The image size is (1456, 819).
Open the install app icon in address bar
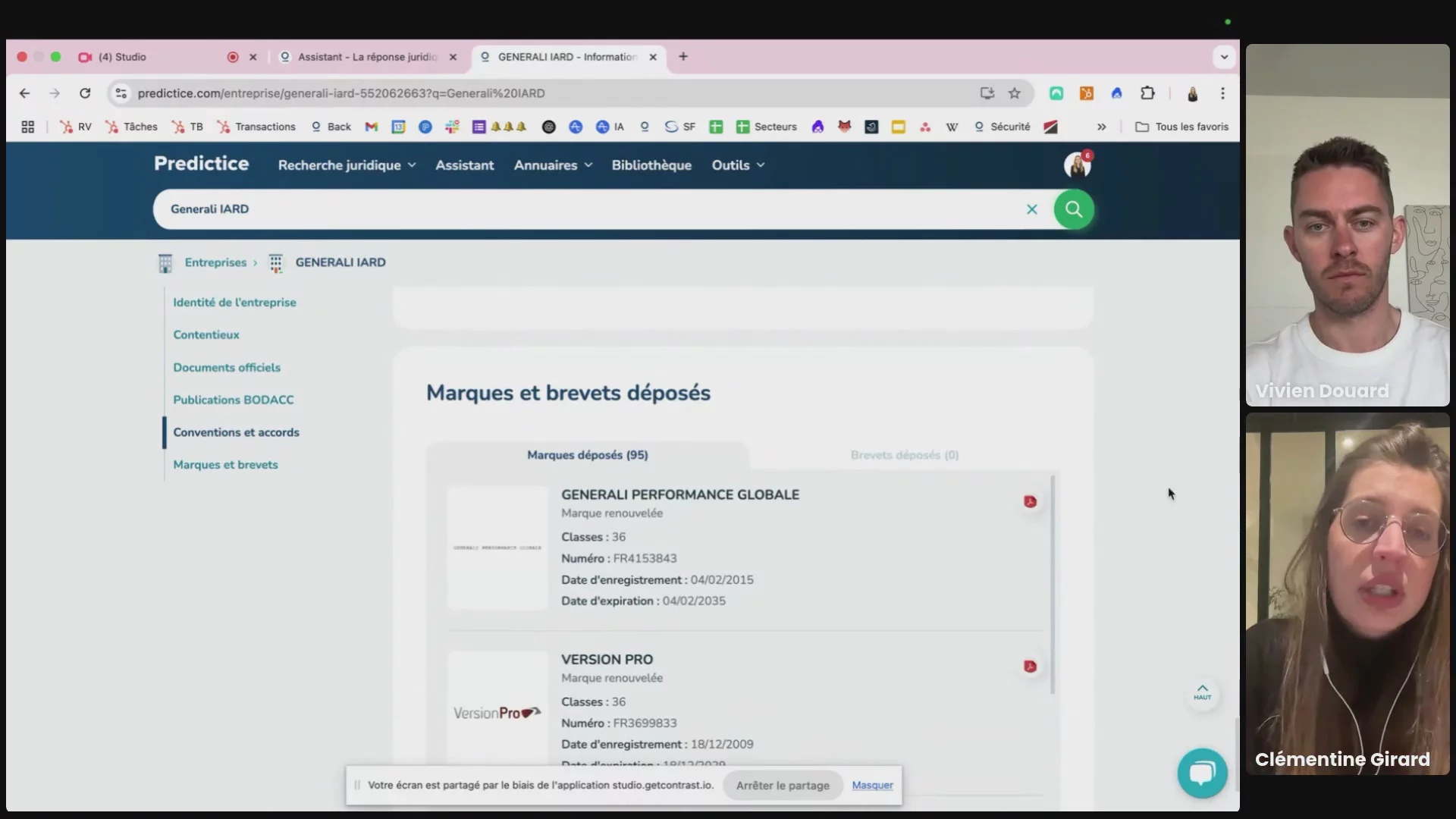click(x=987, y=93)
